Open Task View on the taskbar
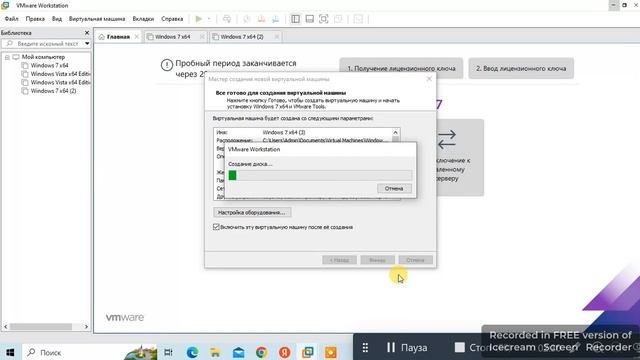640x360 pixels. coord(168,352)
